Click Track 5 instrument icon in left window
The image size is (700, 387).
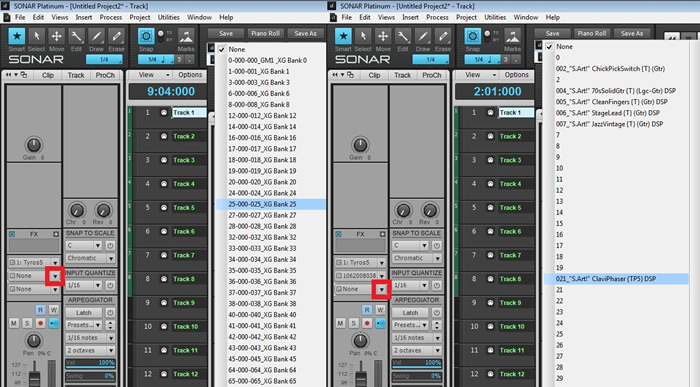coord(164,208)
